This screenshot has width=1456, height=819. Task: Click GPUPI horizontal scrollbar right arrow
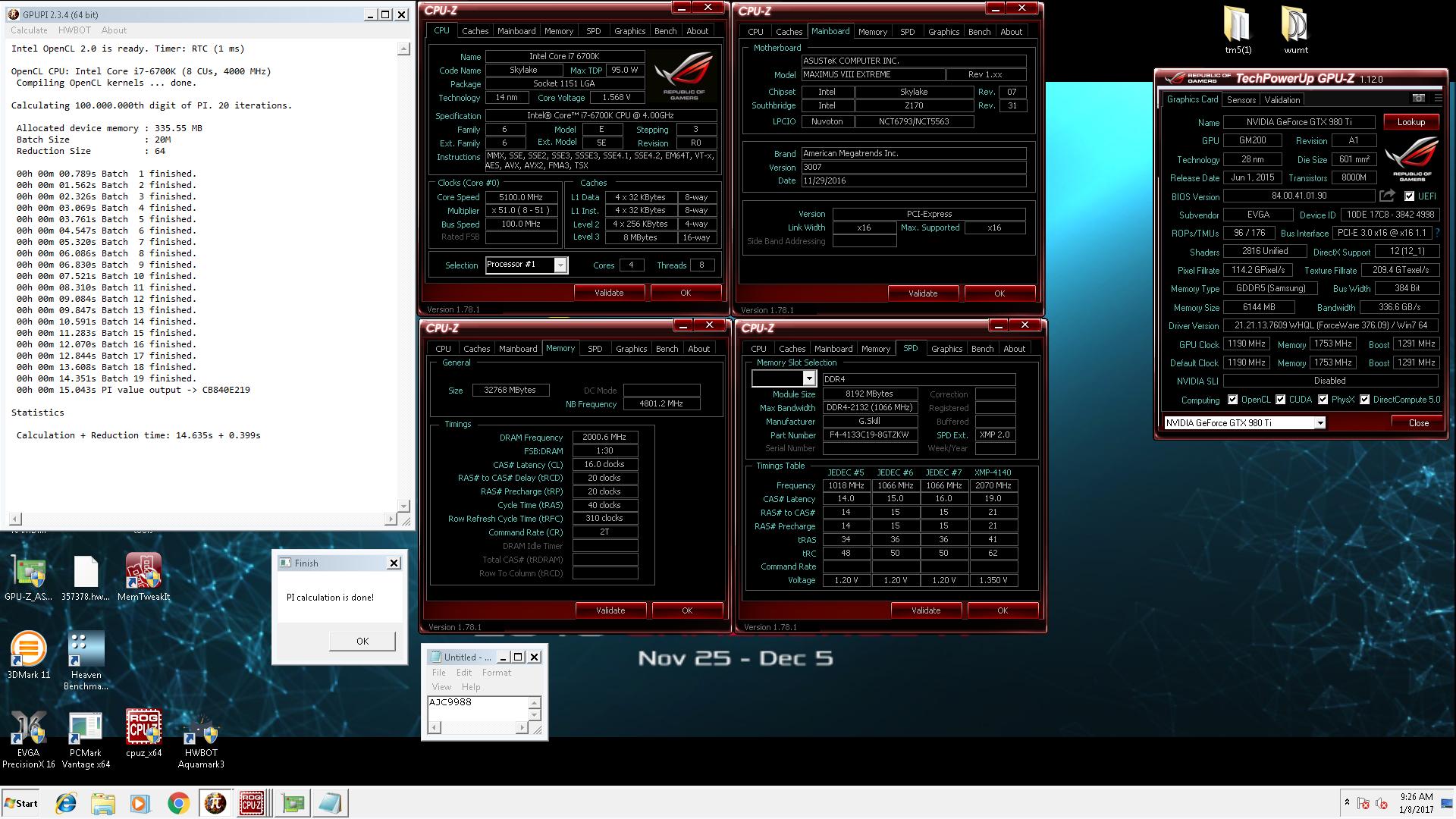tap(391, 519)
